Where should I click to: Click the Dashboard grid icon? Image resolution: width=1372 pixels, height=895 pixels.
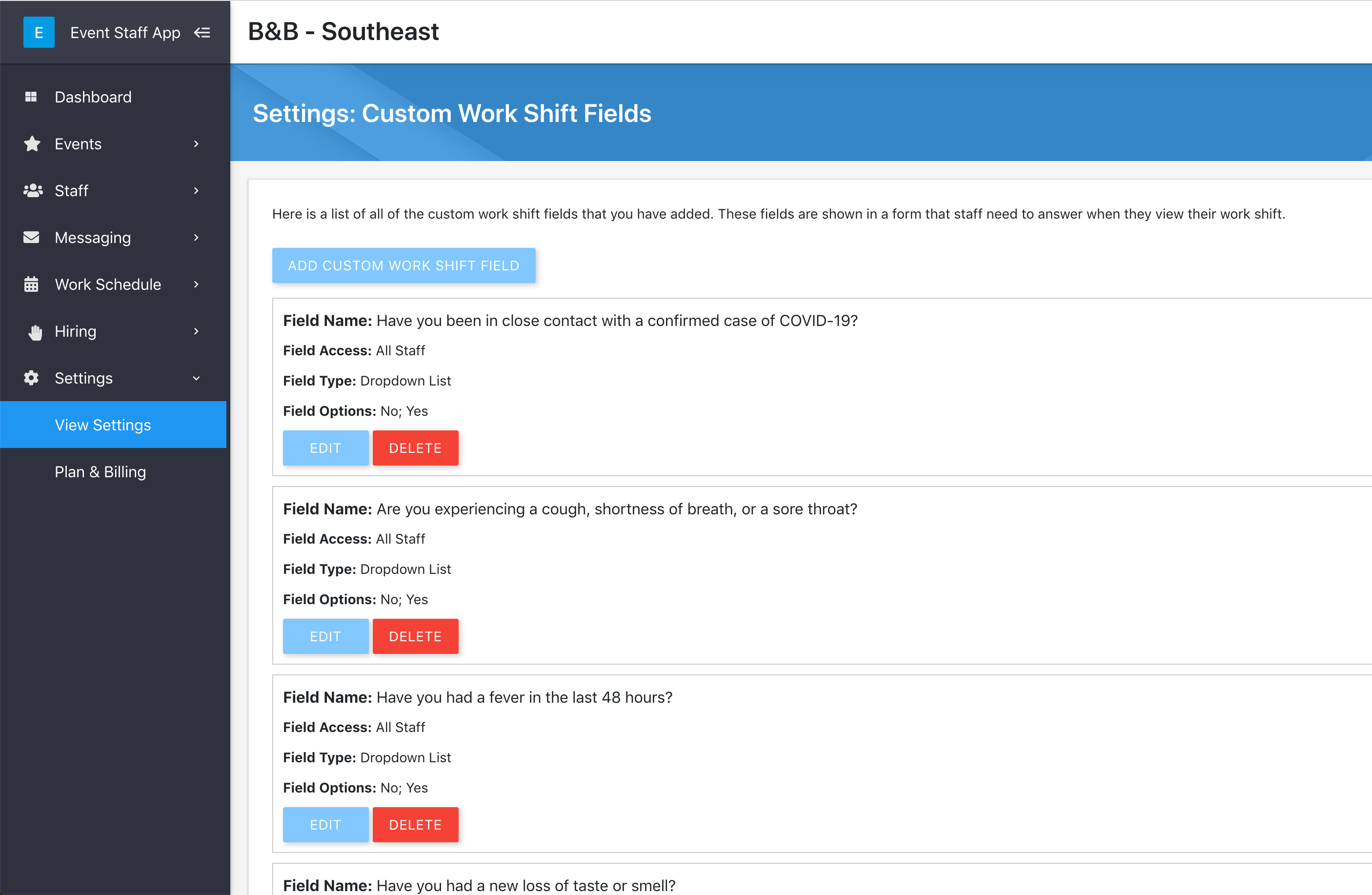[31, 97]
